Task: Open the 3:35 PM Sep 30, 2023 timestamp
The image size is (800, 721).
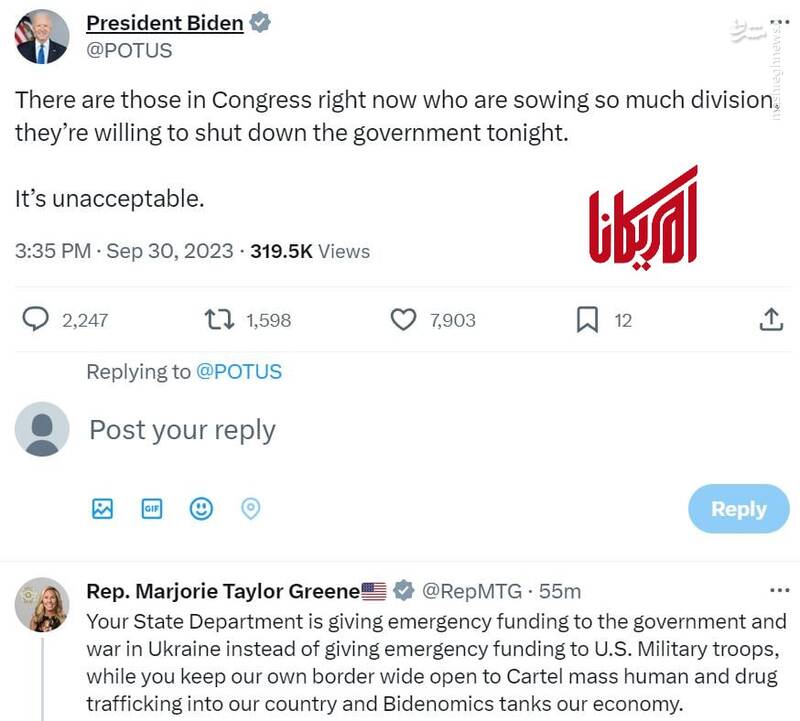Action: tap(124, 251)
